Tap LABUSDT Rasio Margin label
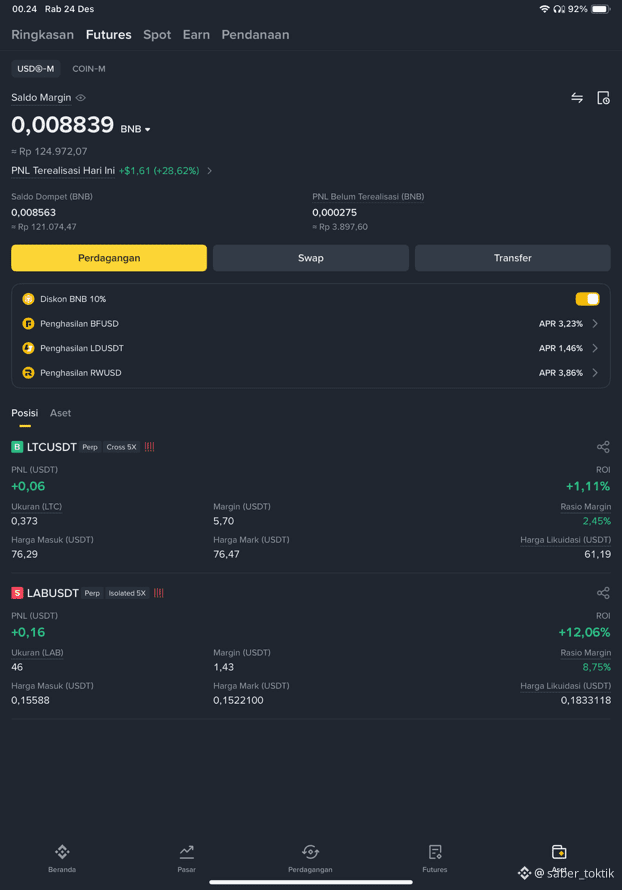 click(x=586, y=653)
